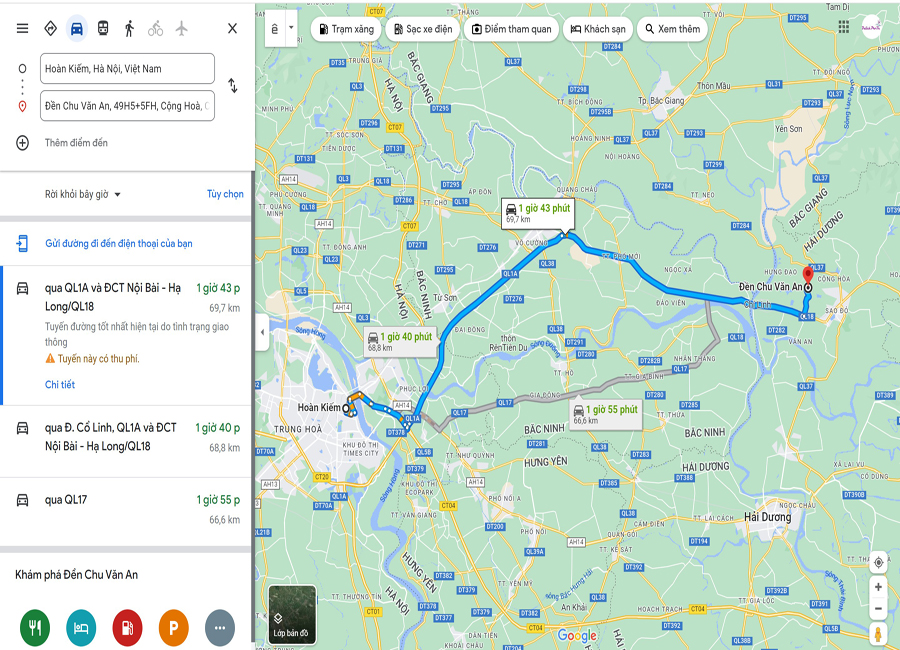Viewport: 900px width, 650px height.
Task: Select the 'Trạm xăng' filter chip
Action: coord(347,29)
